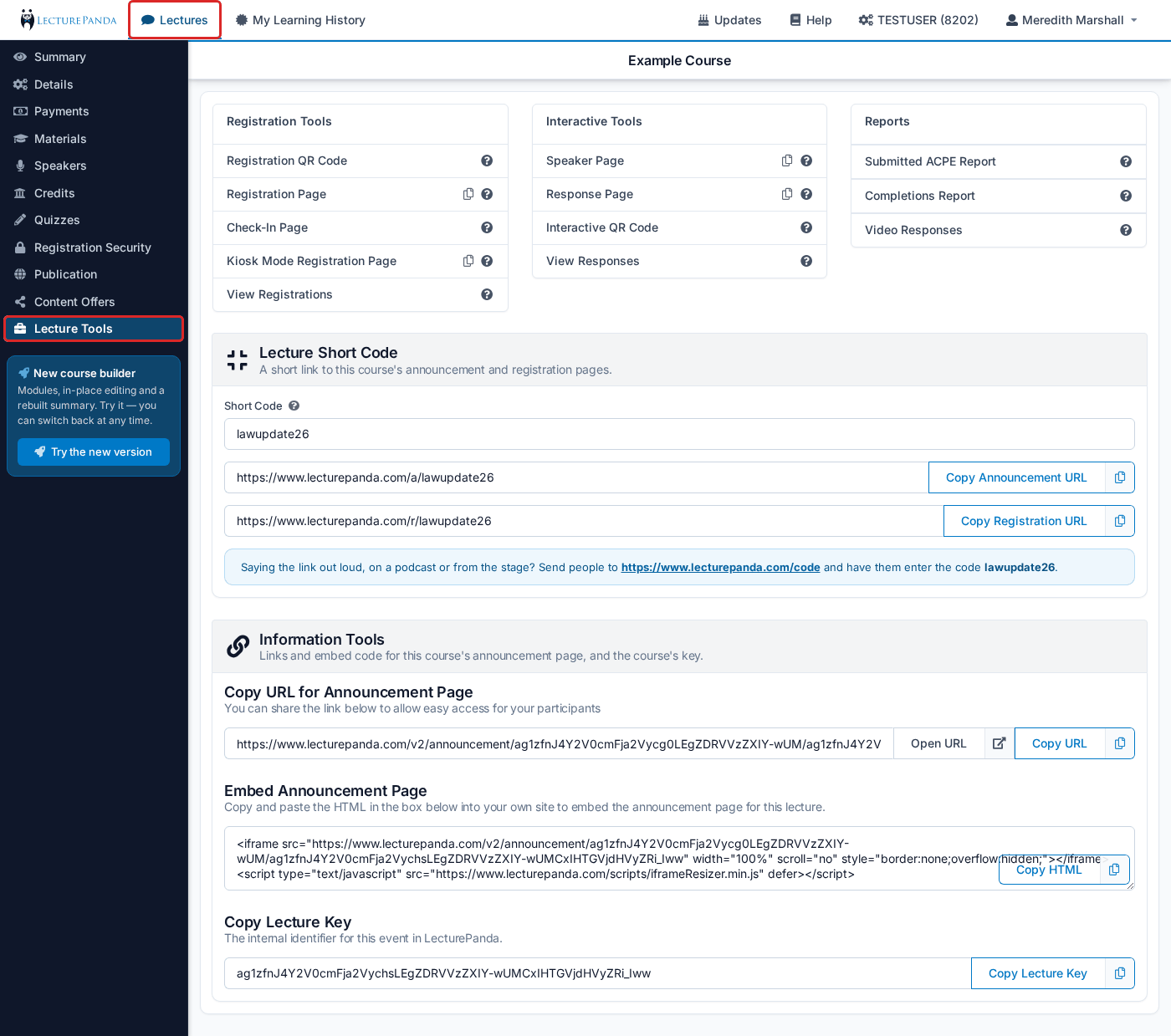Click the copy icon beside Copy Lecture Key
This screenshot has height=1036, width=1171.
1120,973
